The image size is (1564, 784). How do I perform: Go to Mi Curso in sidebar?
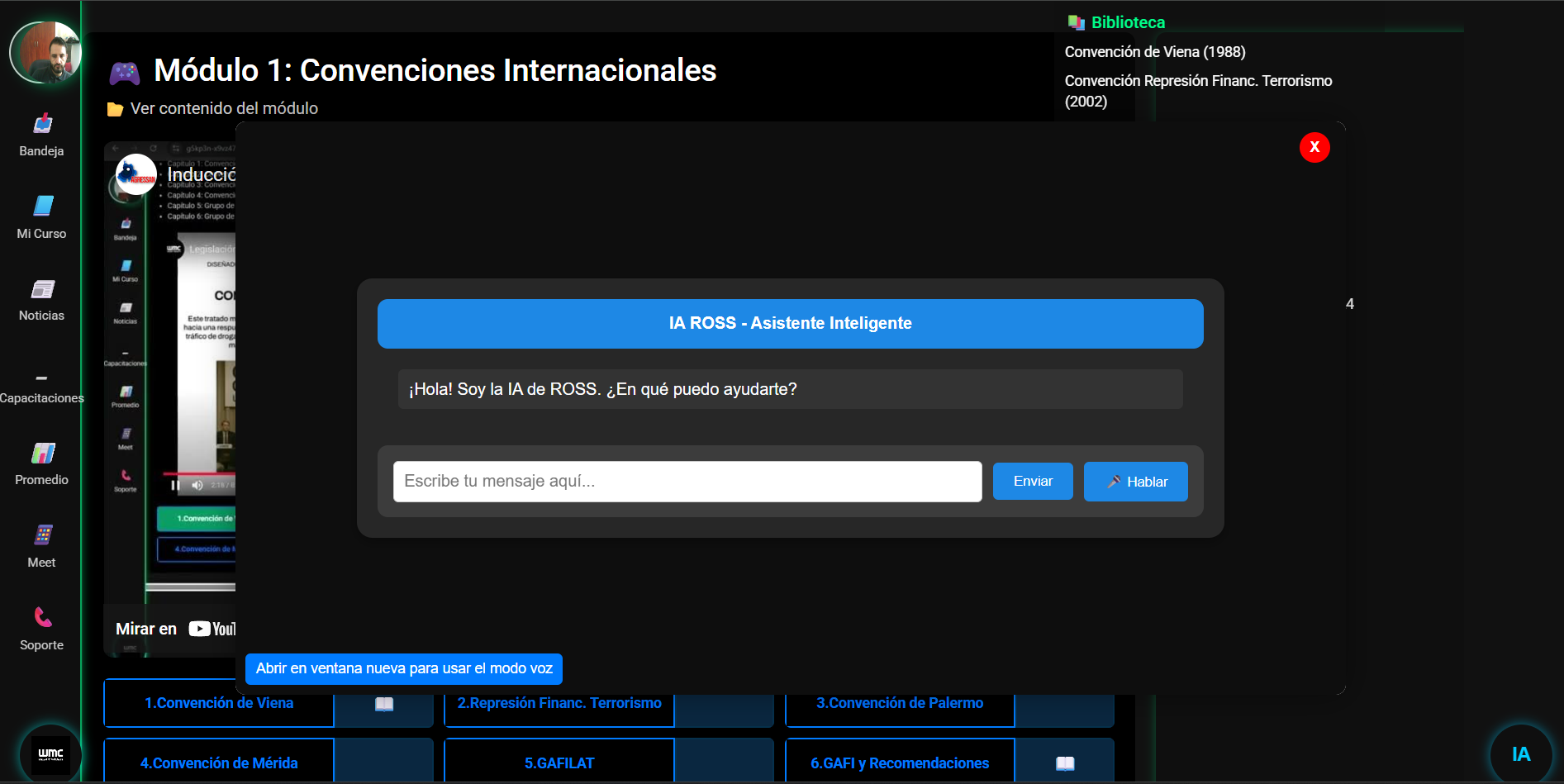pyautogui.click(x=42, y=207)
